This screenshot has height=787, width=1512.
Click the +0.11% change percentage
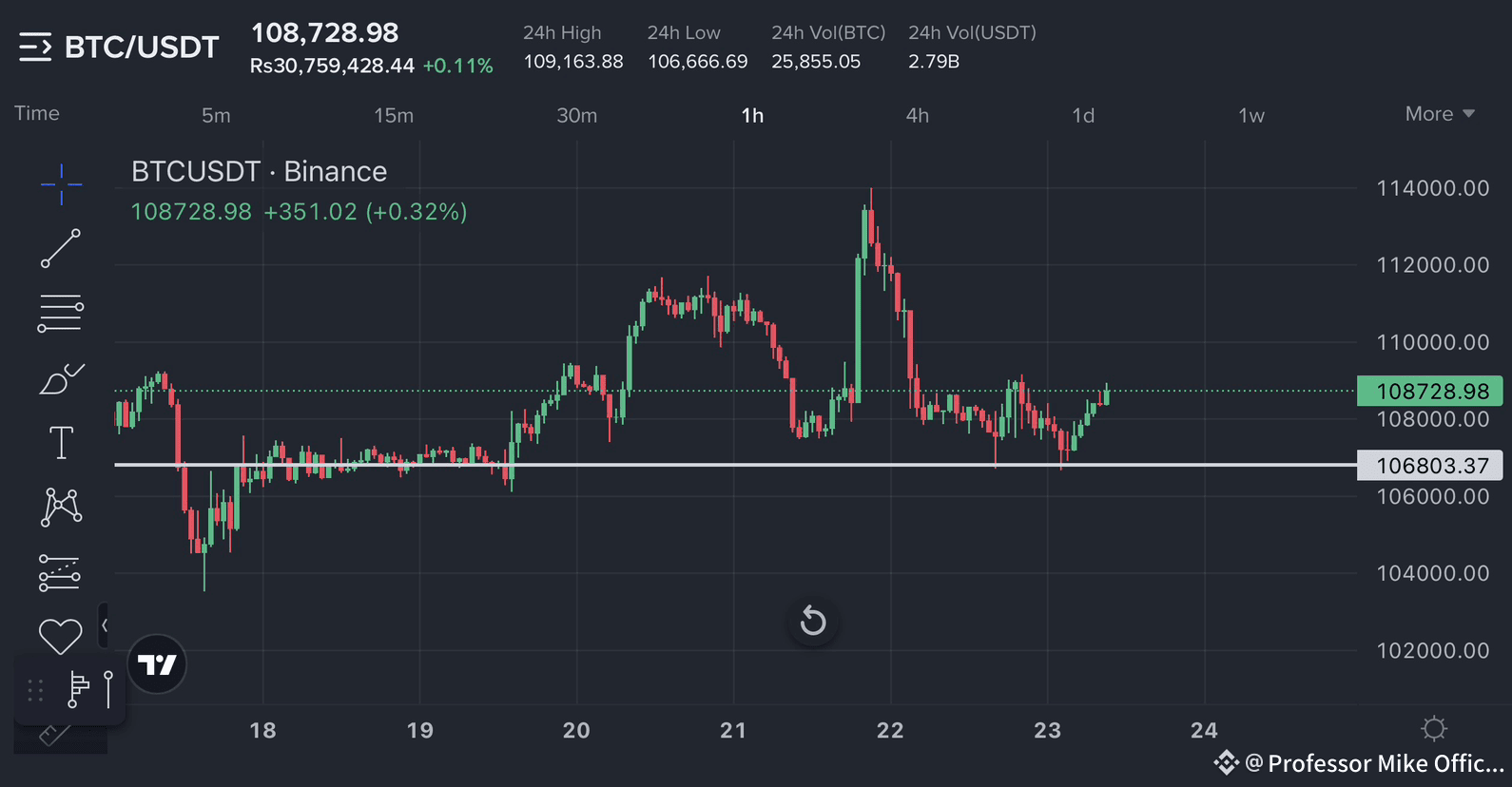coord(457,66)
